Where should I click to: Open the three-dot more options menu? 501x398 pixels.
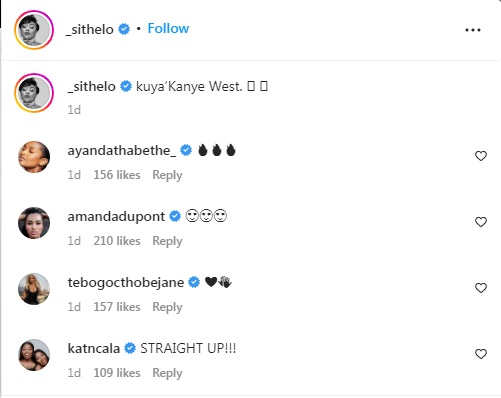[473, 30]
